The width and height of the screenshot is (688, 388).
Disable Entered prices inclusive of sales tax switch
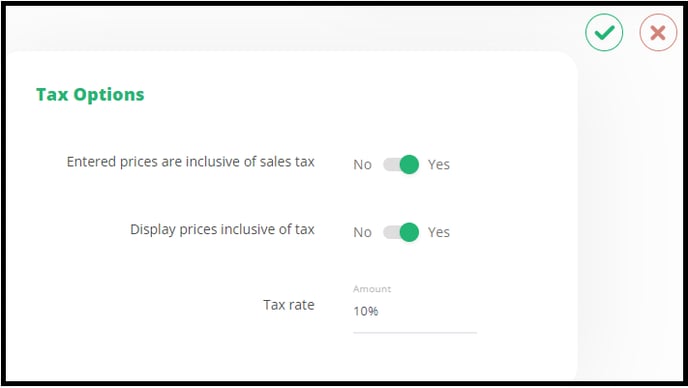tap(401, 165)
